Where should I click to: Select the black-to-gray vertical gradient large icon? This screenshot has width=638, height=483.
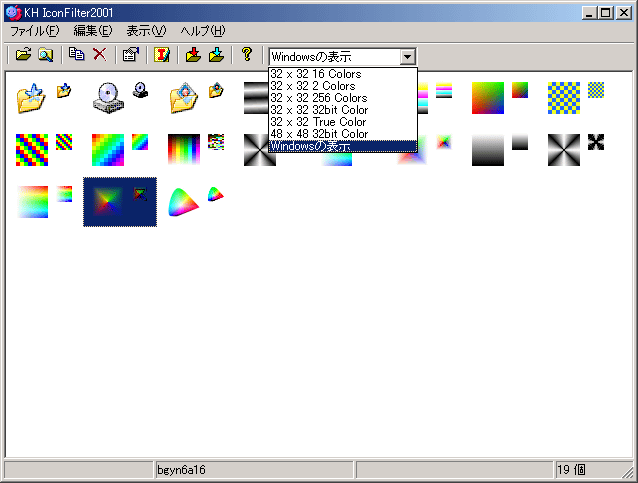tap(488, 150)
